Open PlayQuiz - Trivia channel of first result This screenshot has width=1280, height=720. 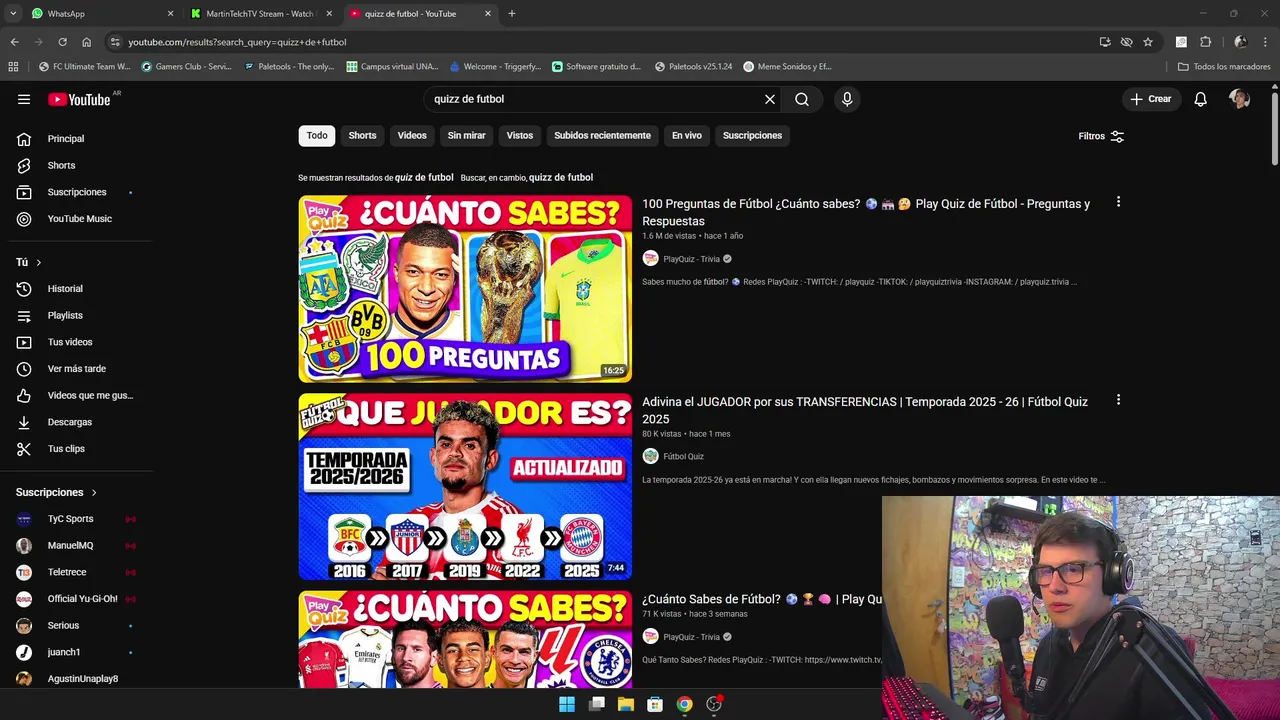pyautogui.click(x=691, y=259)
